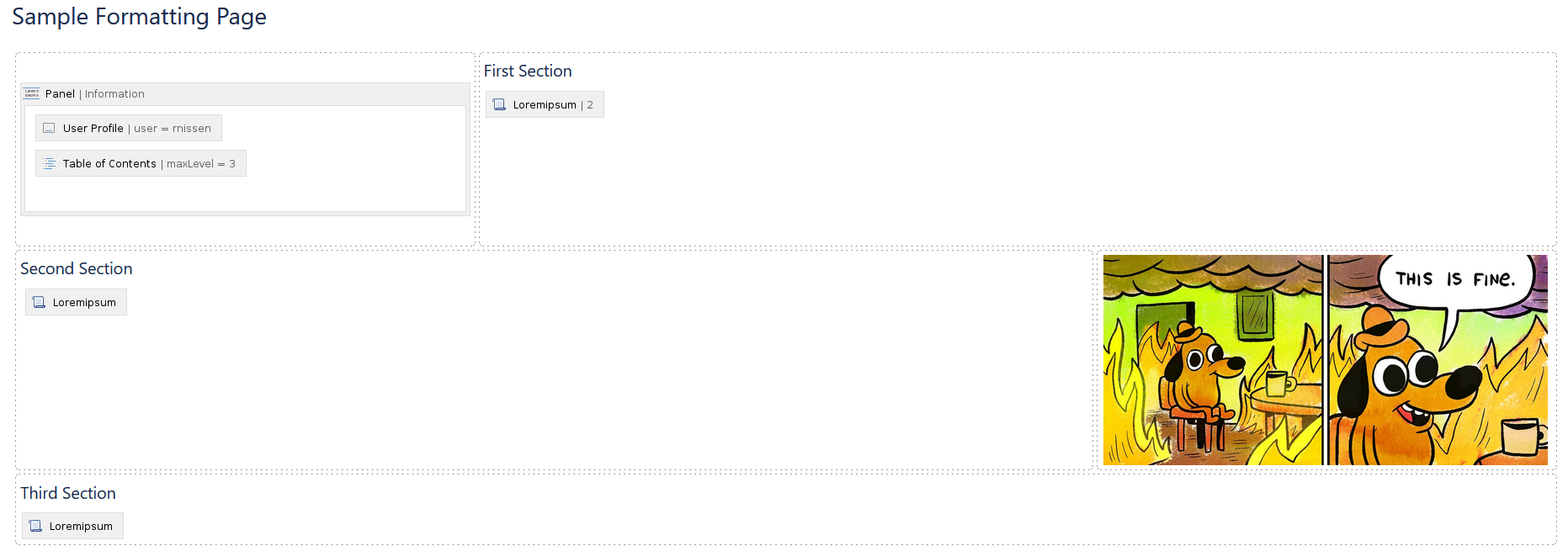Click the Second Section heading
The image size is (1568, 551).
click(x=77, y=268)
